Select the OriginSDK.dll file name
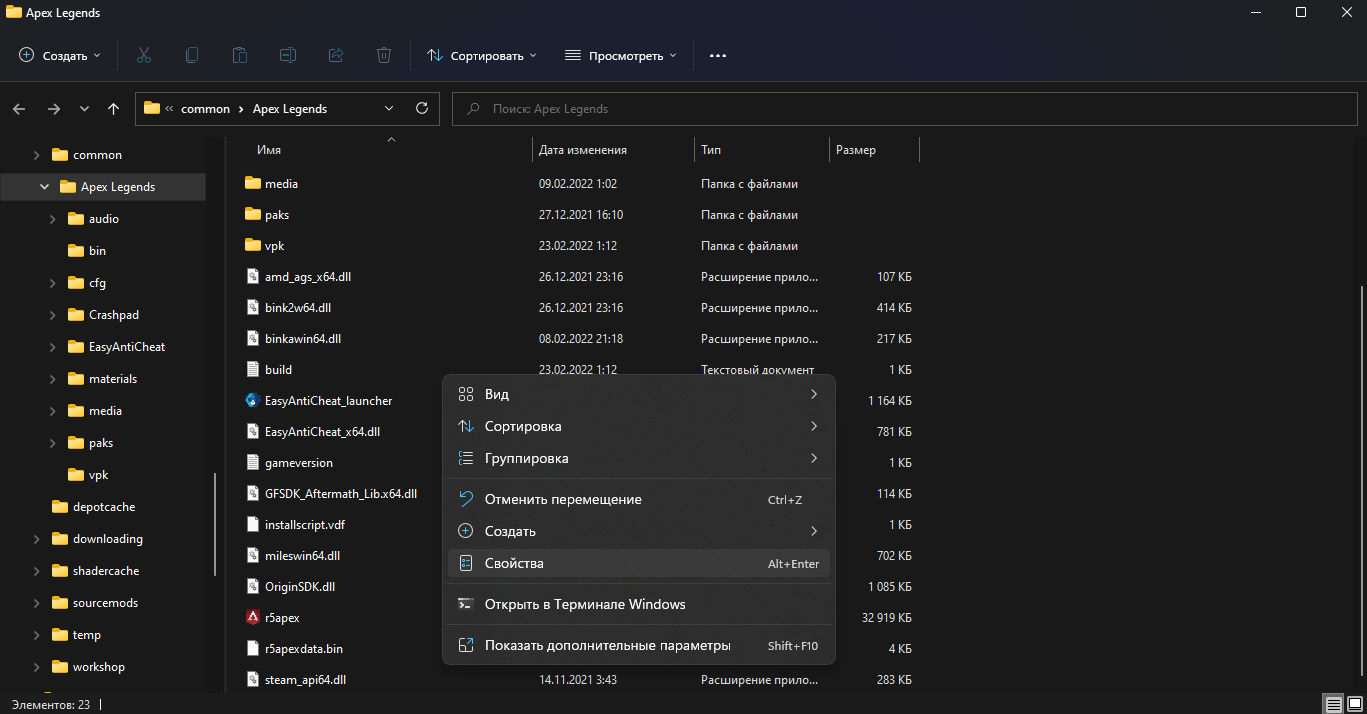 300,586
